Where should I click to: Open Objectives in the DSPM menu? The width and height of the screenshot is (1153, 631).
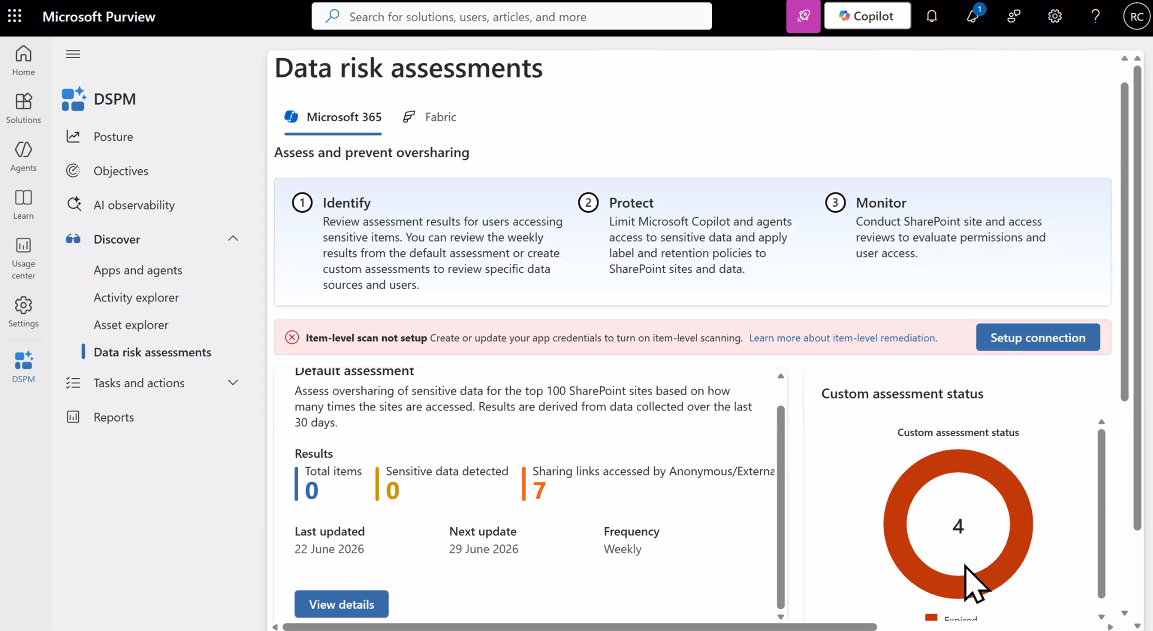click(x=121, y=171)
